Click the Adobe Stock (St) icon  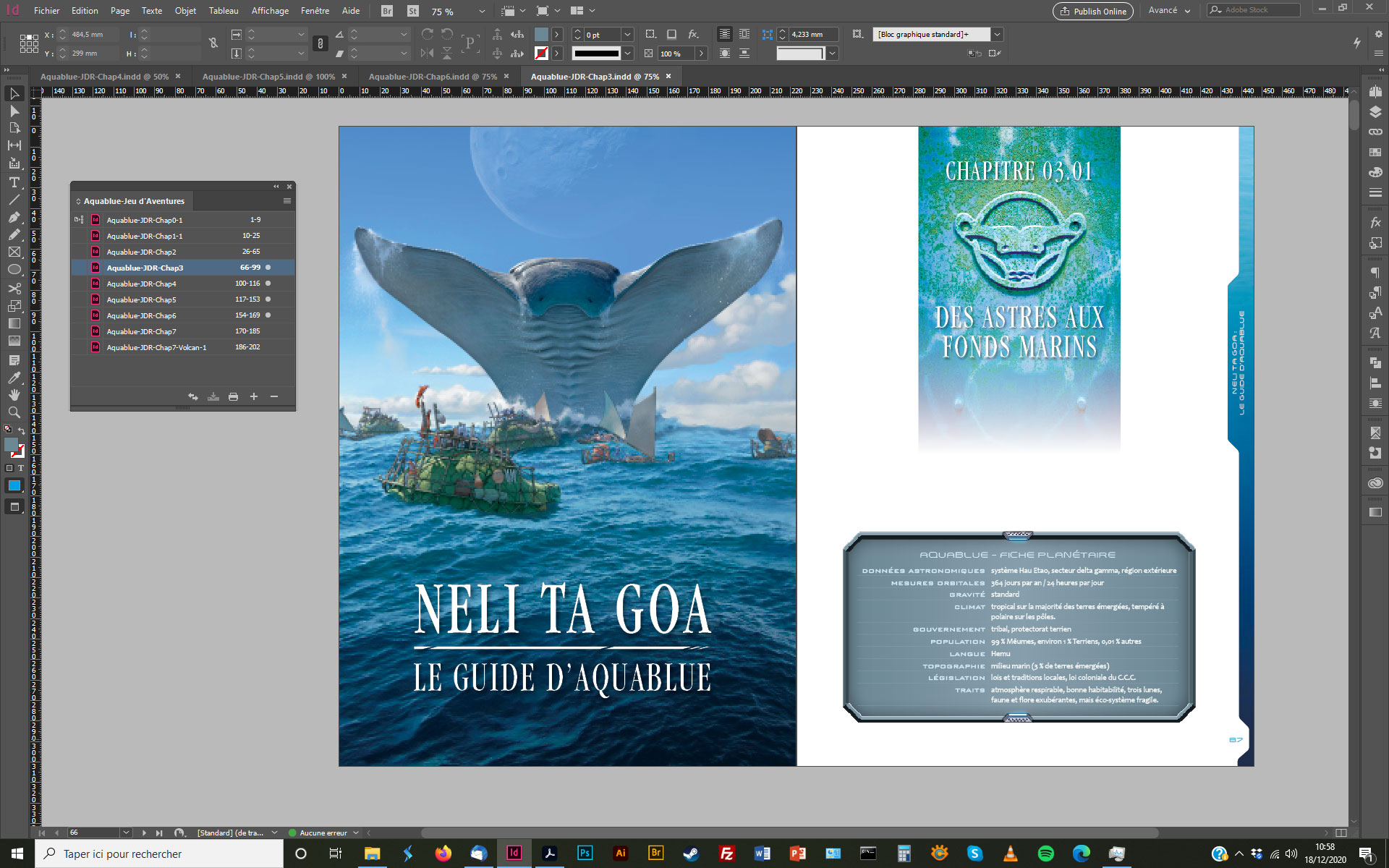coord(412,11)
